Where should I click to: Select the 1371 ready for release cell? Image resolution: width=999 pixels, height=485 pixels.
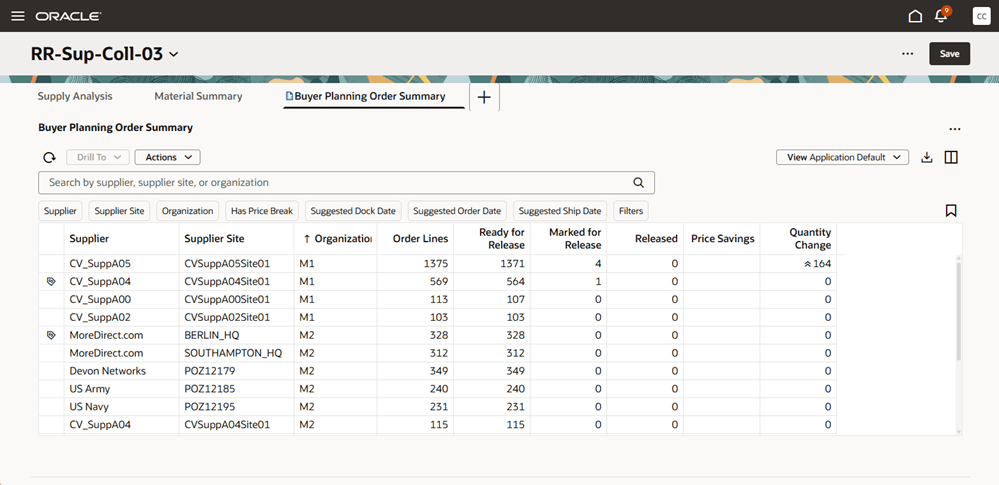[x=492, y=263]
